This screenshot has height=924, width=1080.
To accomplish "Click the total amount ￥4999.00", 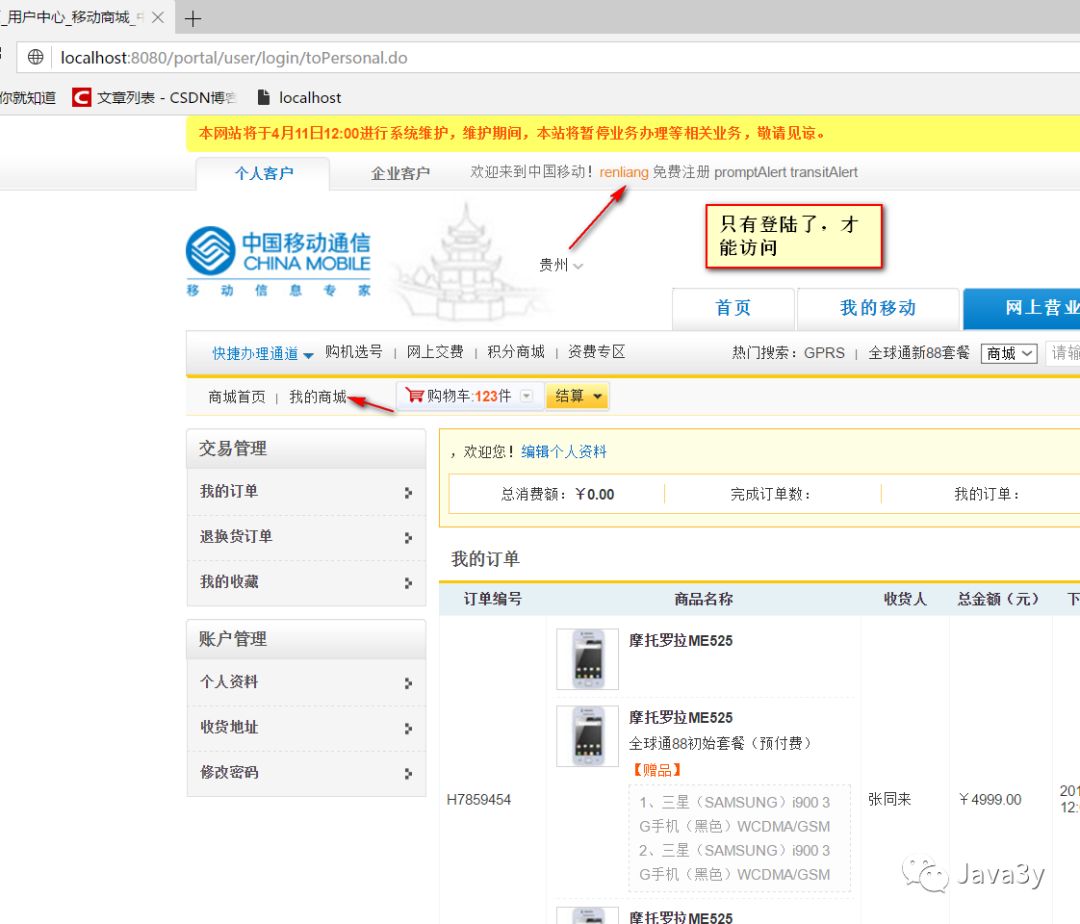I will click(990, 799).
